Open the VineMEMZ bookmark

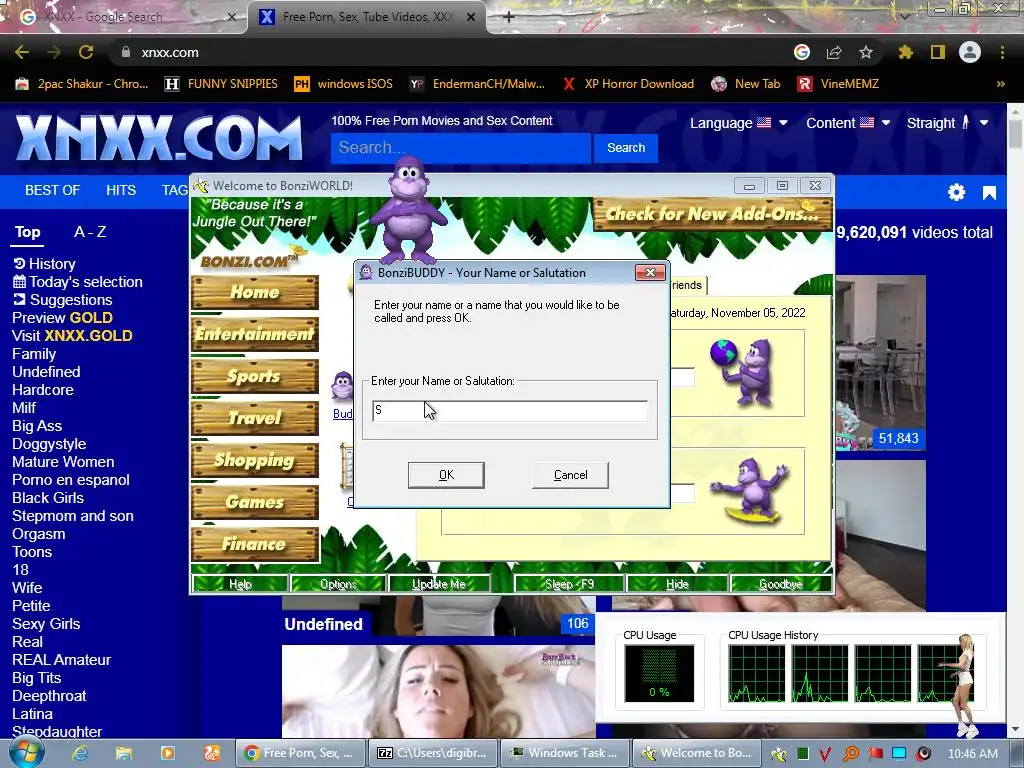(x=839, y=84)
